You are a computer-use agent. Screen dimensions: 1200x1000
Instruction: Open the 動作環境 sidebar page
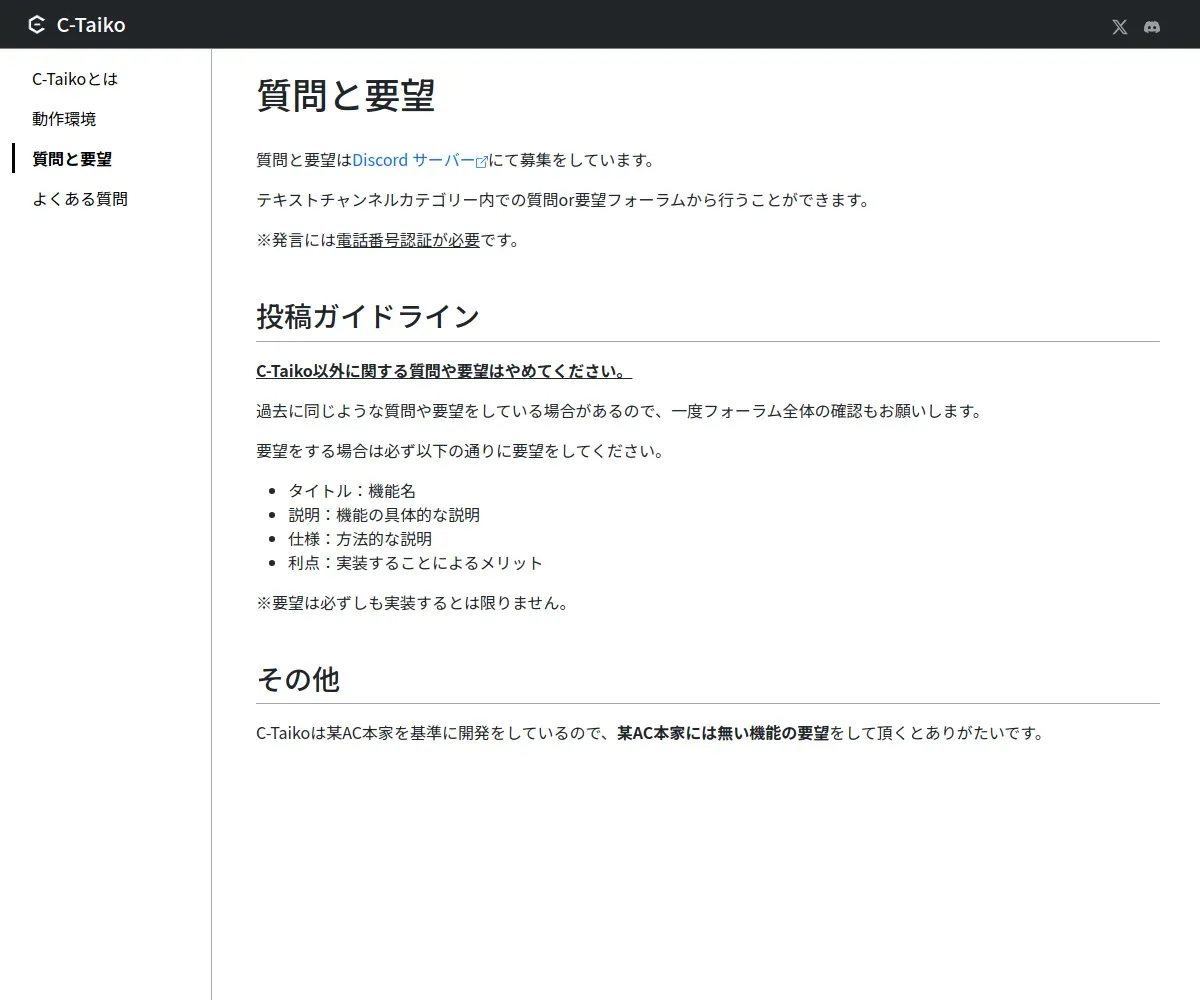tap(64, 119)
